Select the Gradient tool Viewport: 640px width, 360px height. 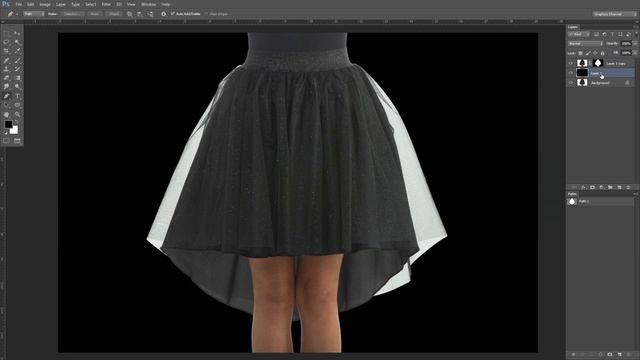click(17, 78)
